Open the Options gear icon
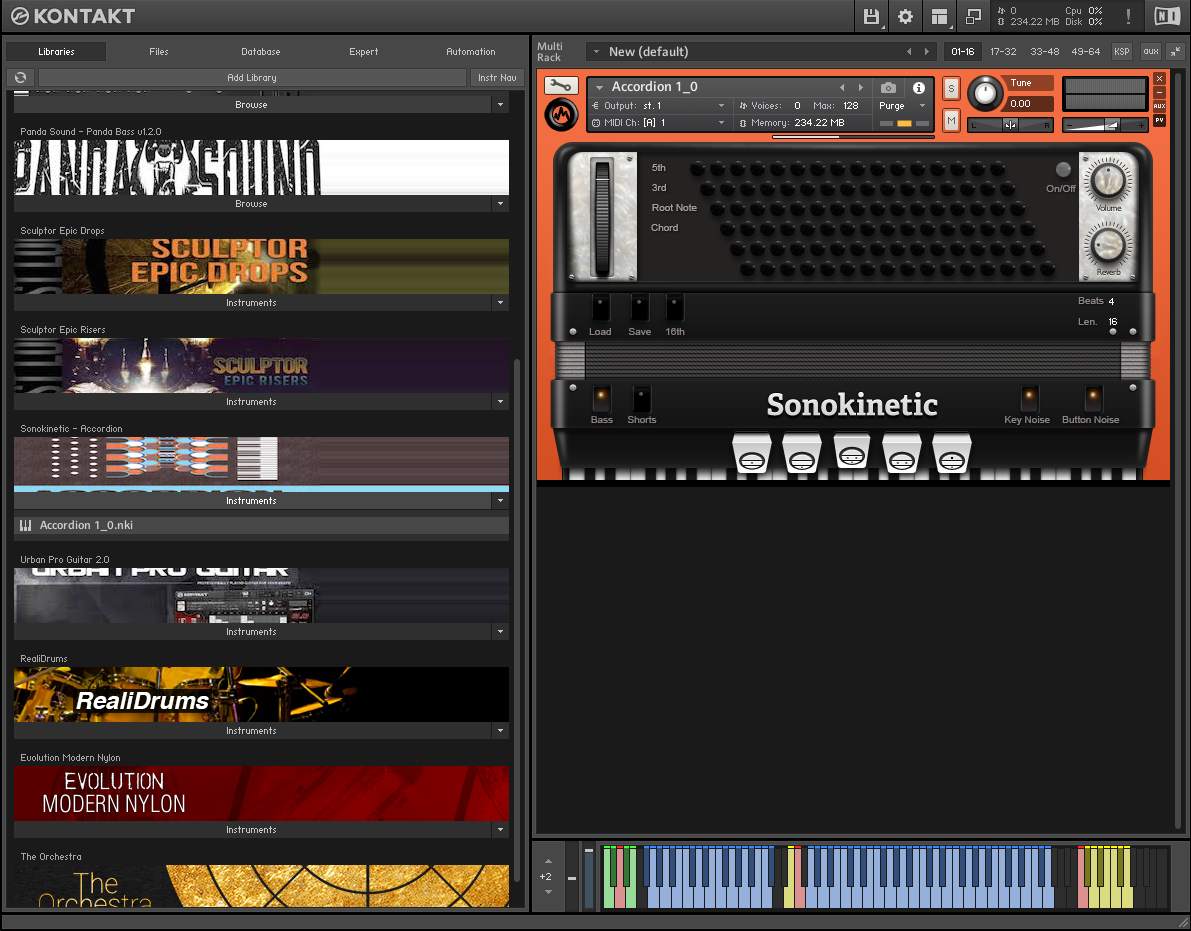This screenshot has width=1191, height=931. click(905, 16)
